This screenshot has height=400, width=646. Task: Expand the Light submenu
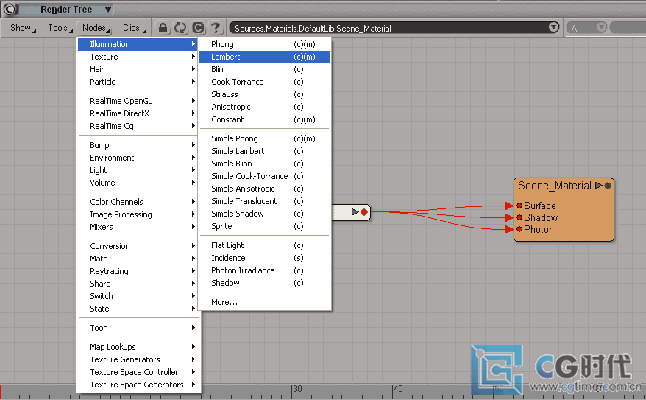tap(138, 170)
